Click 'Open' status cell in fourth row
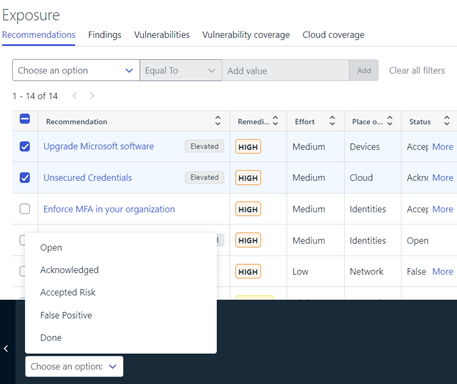The image size is (457, 384). (417, 241)
